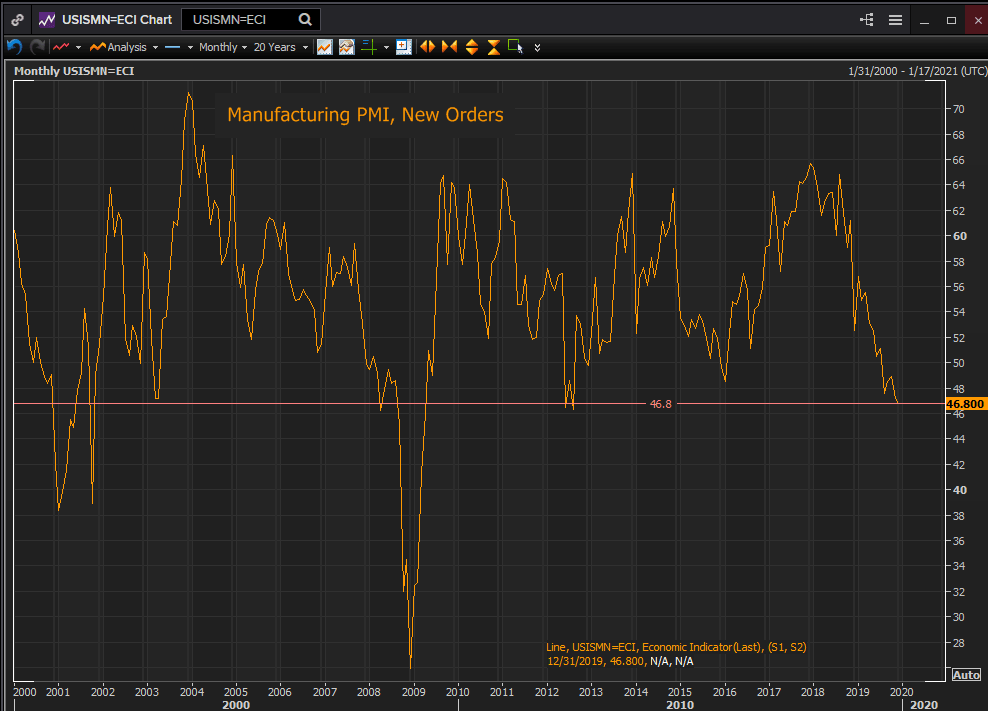Toggle the first chart view icon
Viewport: 988px width, 711px height.
324,47
